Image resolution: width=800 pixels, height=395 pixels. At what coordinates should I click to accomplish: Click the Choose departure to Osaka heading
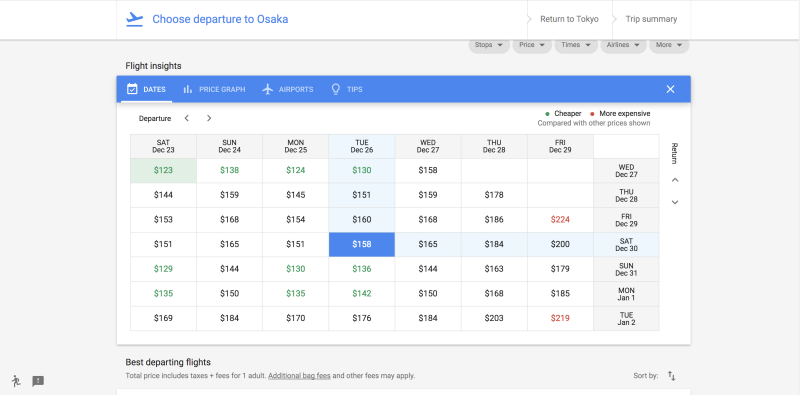click(220, 19)
